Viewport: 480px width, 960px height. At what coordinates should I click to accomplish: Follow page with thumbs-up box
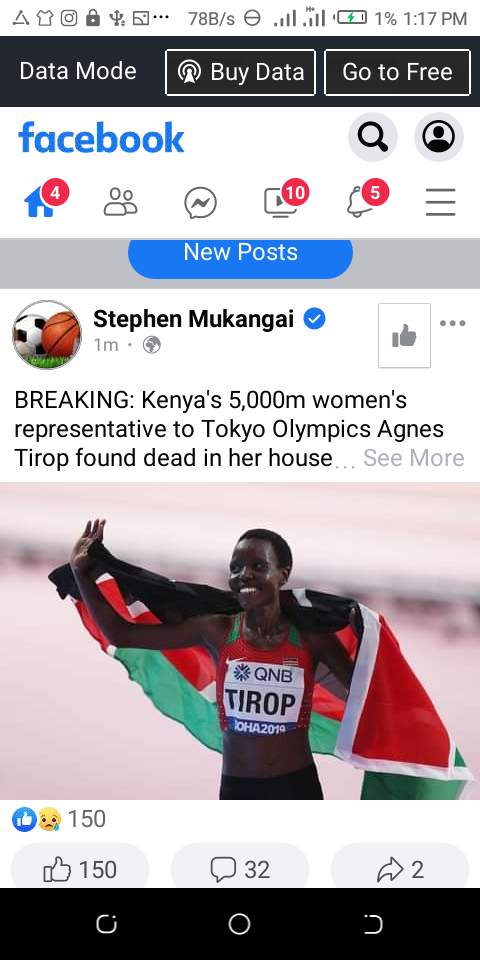pyautogui.click(x=404, y=336)
